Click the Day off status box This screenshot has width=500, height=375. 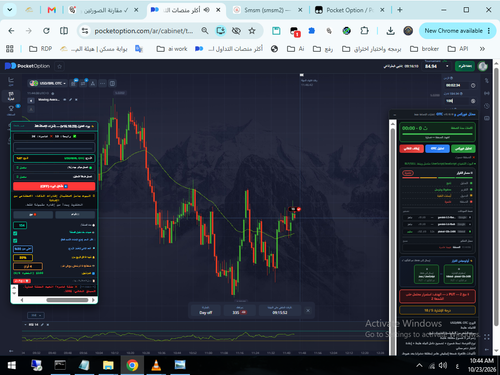coord(206,310)
